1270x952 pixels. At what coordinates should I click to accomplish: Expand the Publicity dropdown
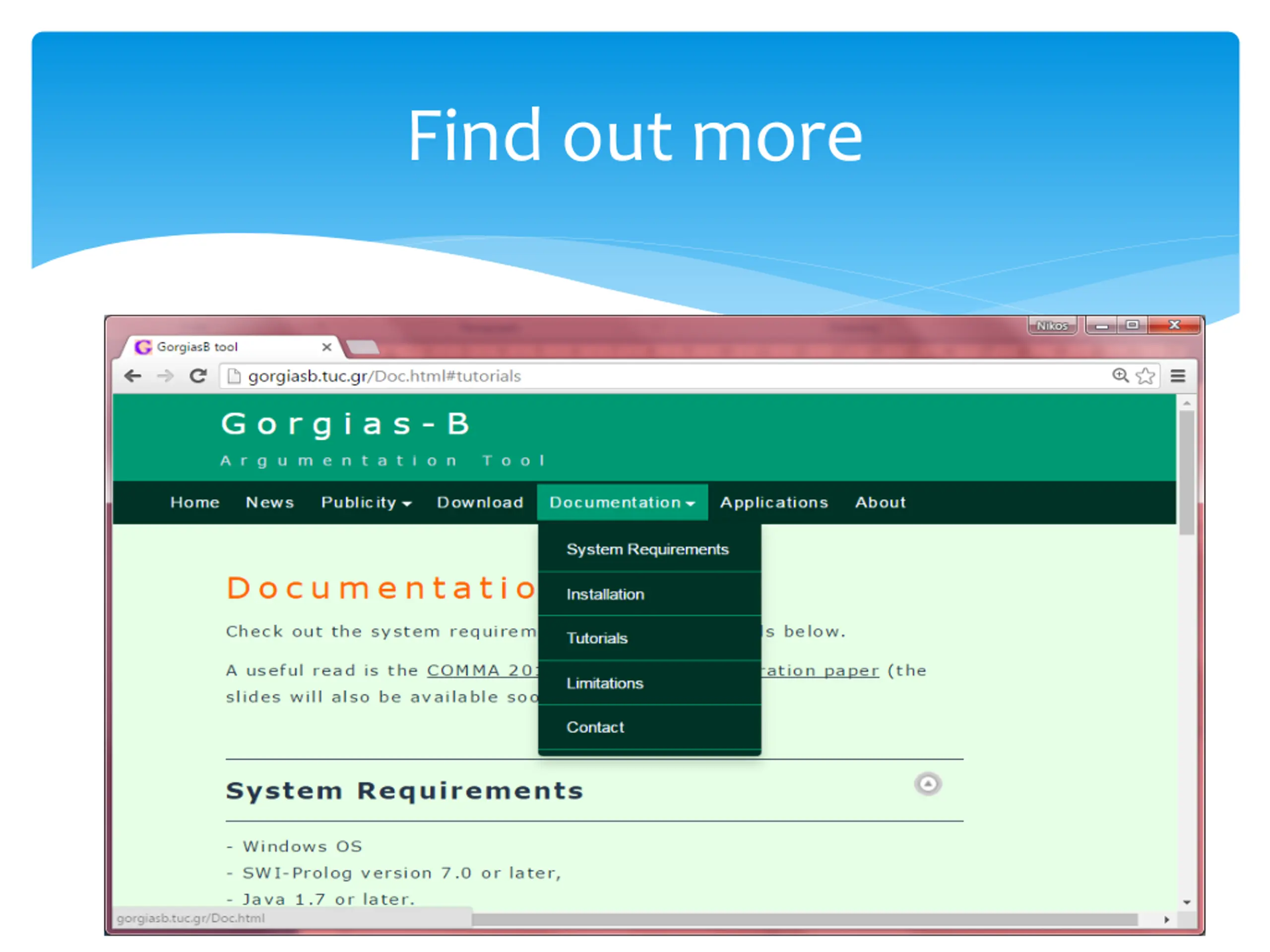tap(366, 502)
